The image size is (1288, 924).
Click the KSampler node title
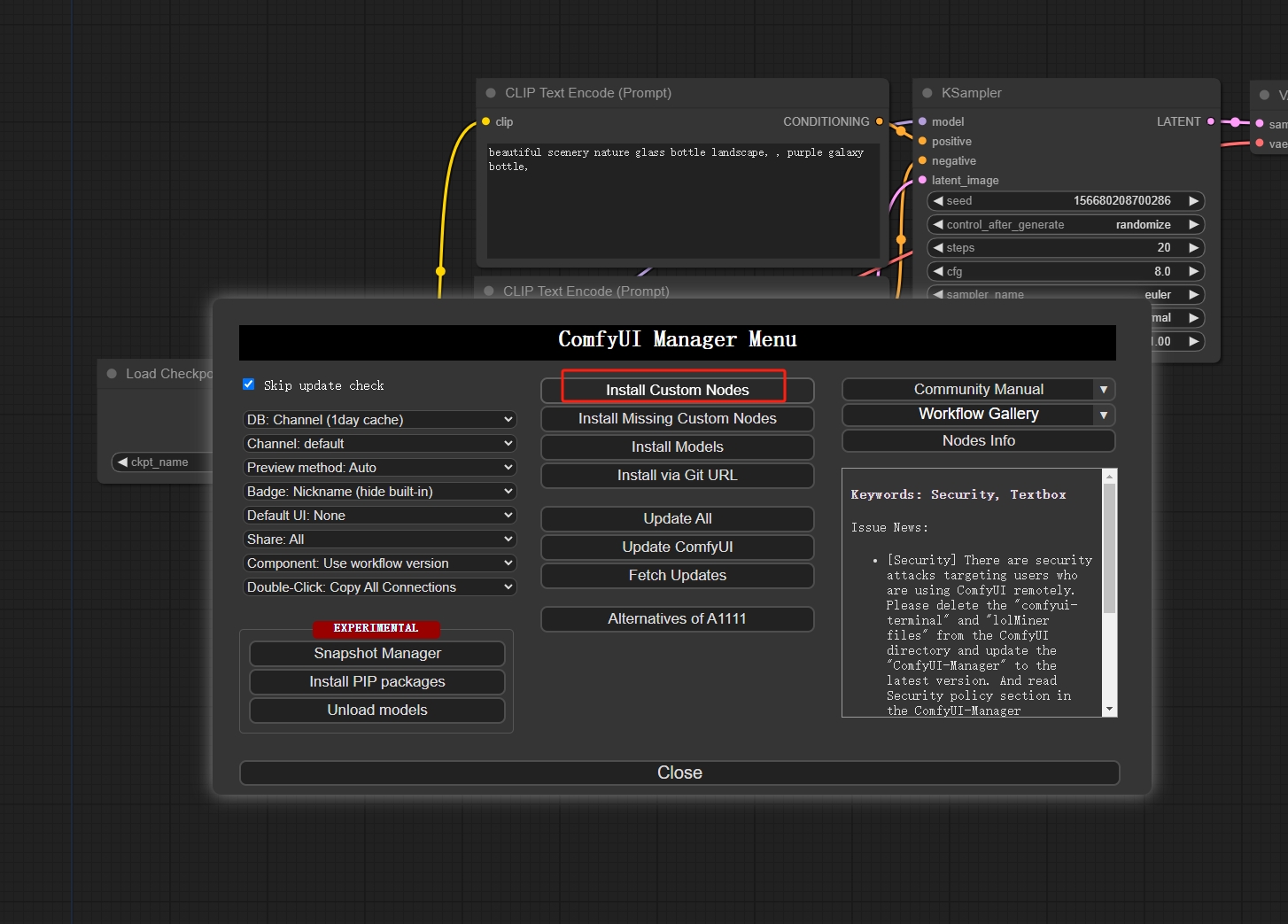pos(972,93)
